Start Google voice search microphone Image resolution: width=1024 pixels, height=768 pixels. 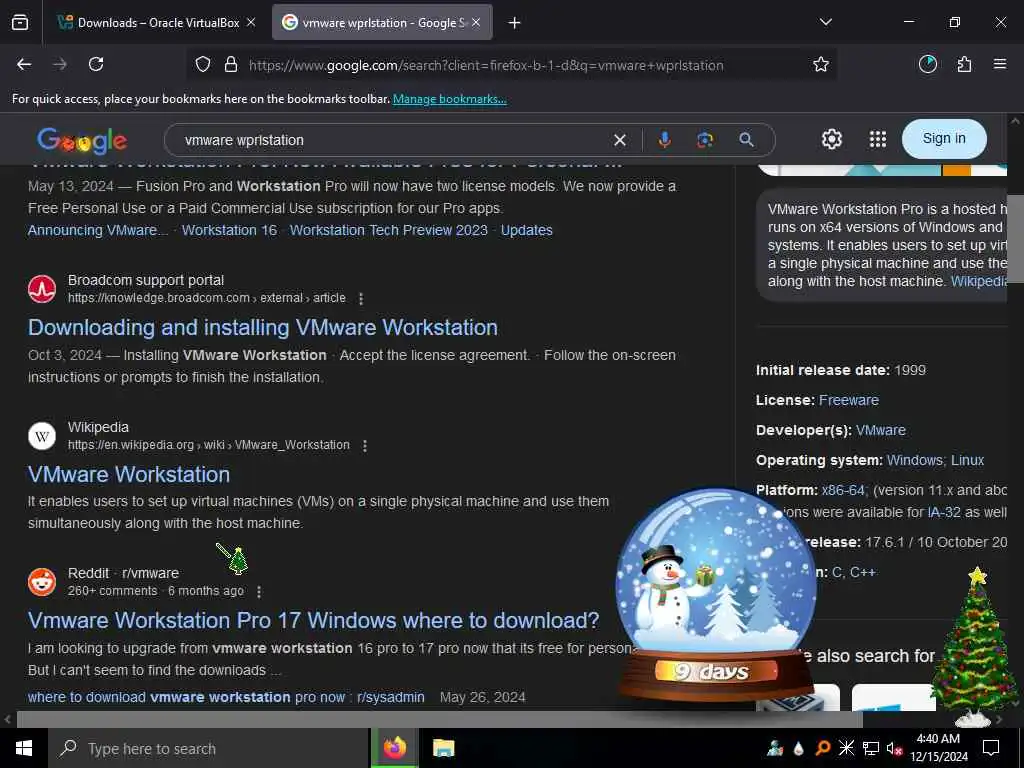(664, 139)
